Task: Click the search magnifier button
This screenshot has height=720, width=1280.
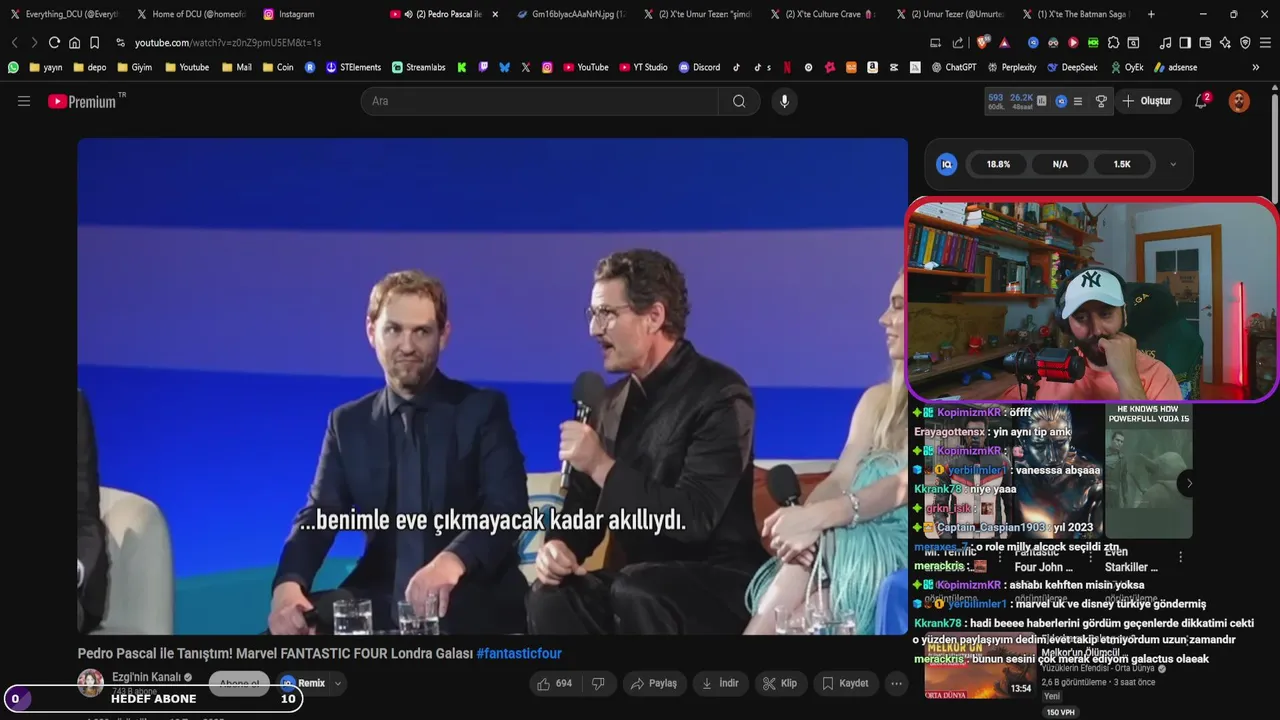Action: pyautogui.click(x=739, y=101)
